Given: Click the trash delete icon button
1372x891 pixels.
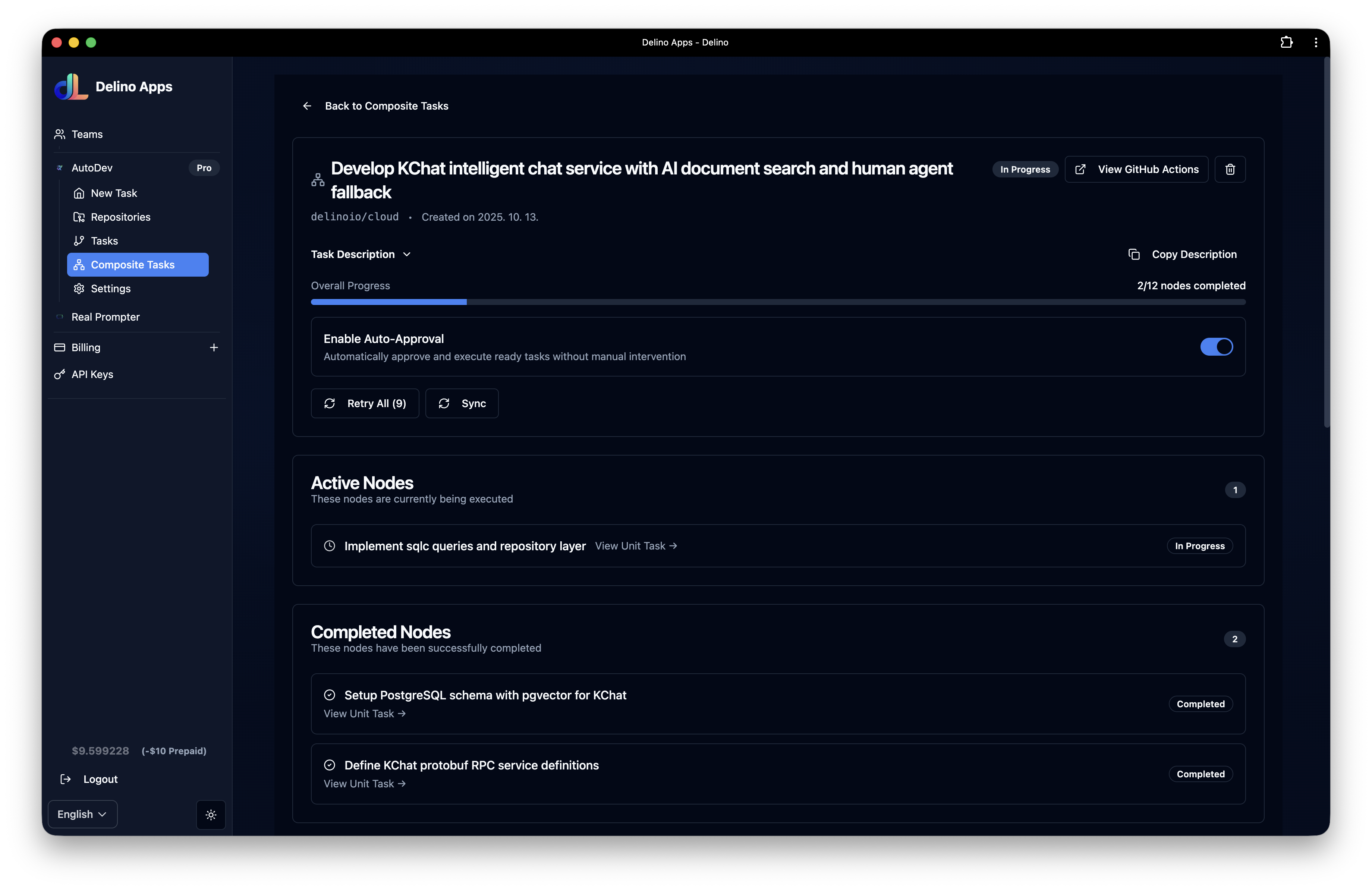Looking at the screenshot, I should tap(1230, 170).
